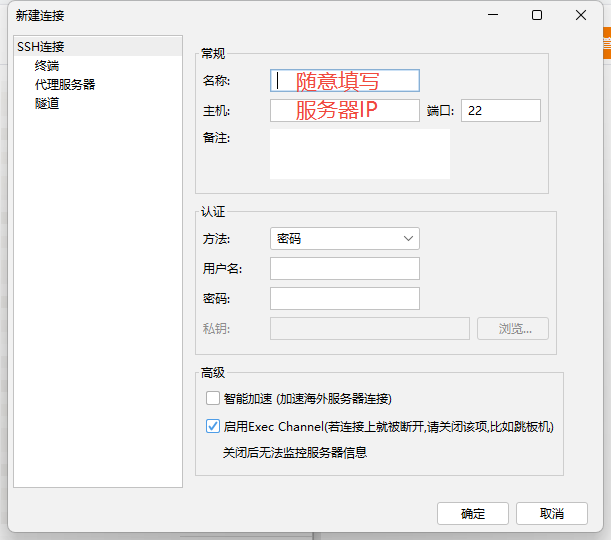This screenshot has height=540, width=611.
Task: Disable the 启用Exec Channel checkbox
Action: click(213, 426)
